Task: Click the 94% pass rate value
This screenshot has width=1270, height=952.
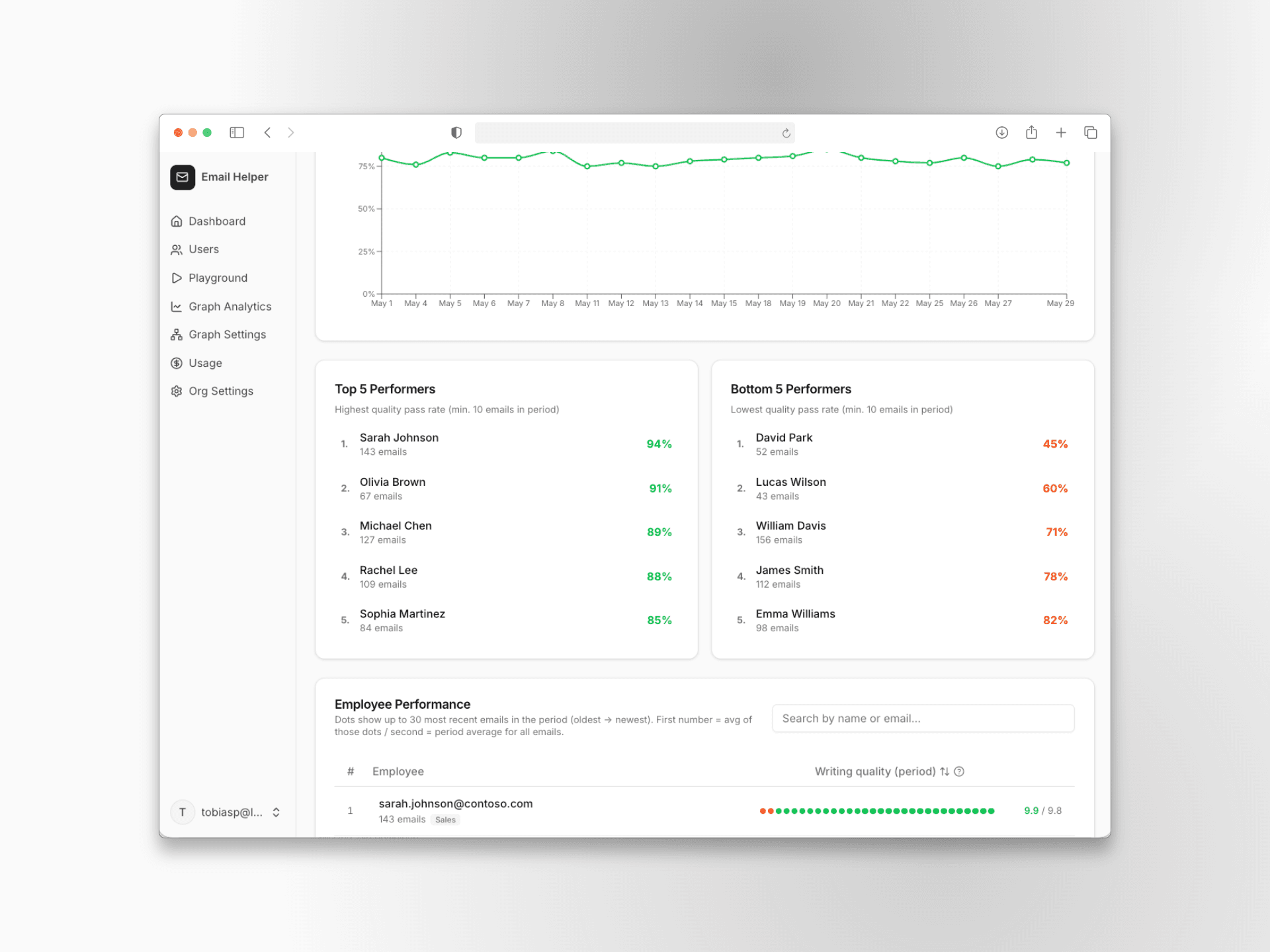Action: point(659,444)
